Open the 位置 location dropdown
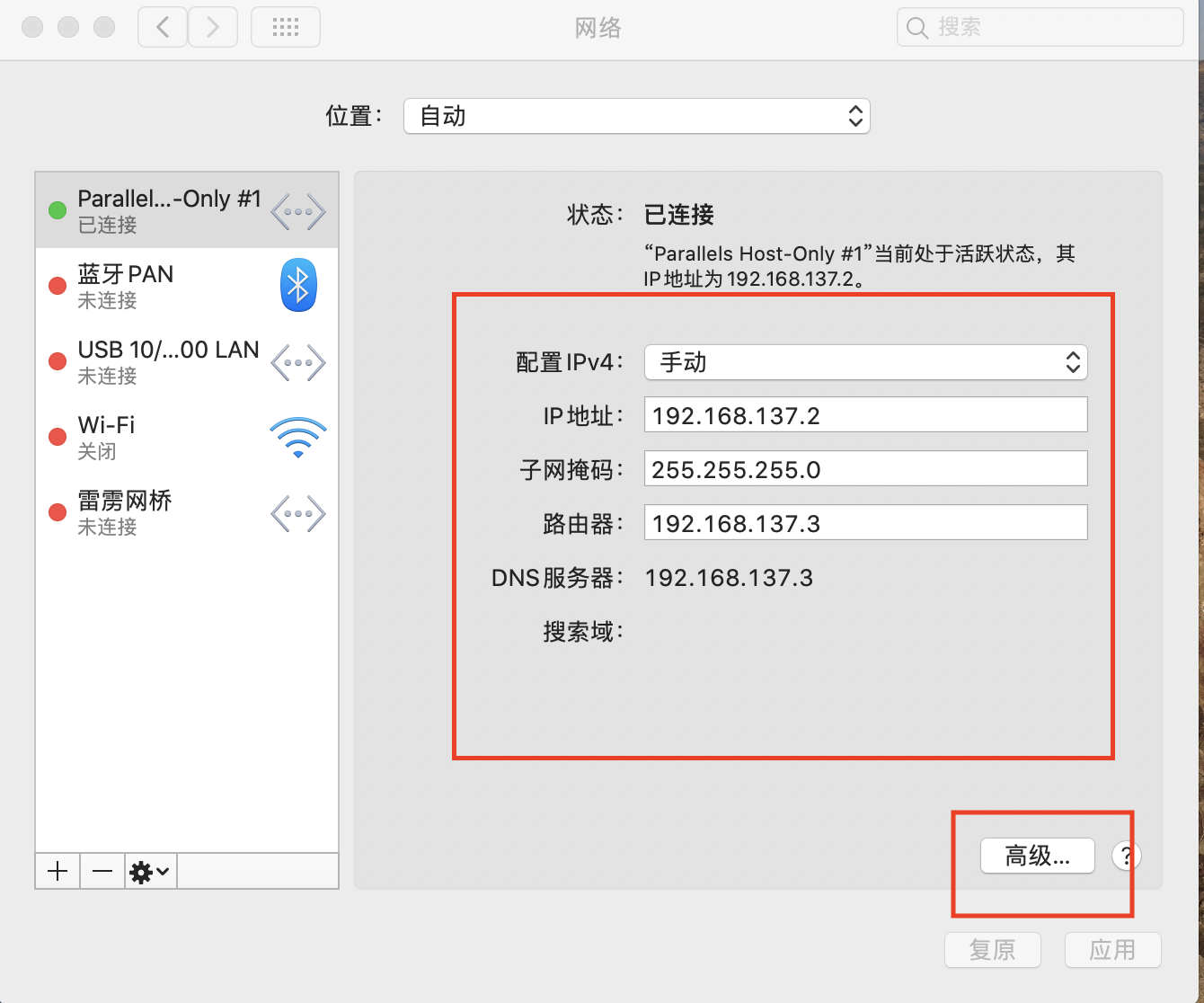 636,116
